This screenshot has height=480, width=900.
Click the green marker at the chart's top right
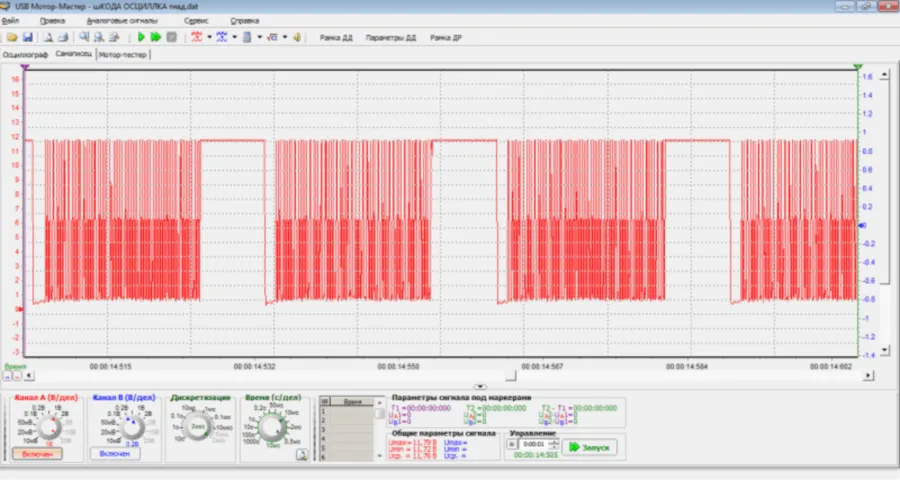tap(858, 67)
